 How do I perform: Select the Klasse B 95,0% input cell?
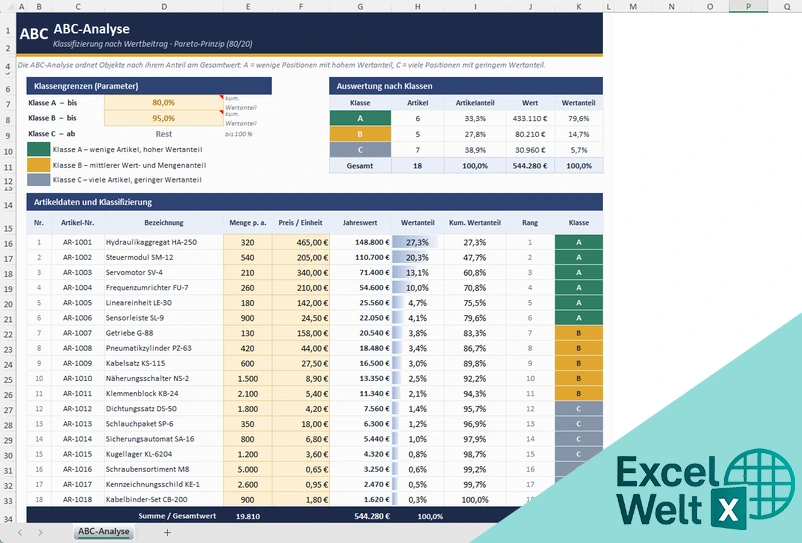click(164, 118)
